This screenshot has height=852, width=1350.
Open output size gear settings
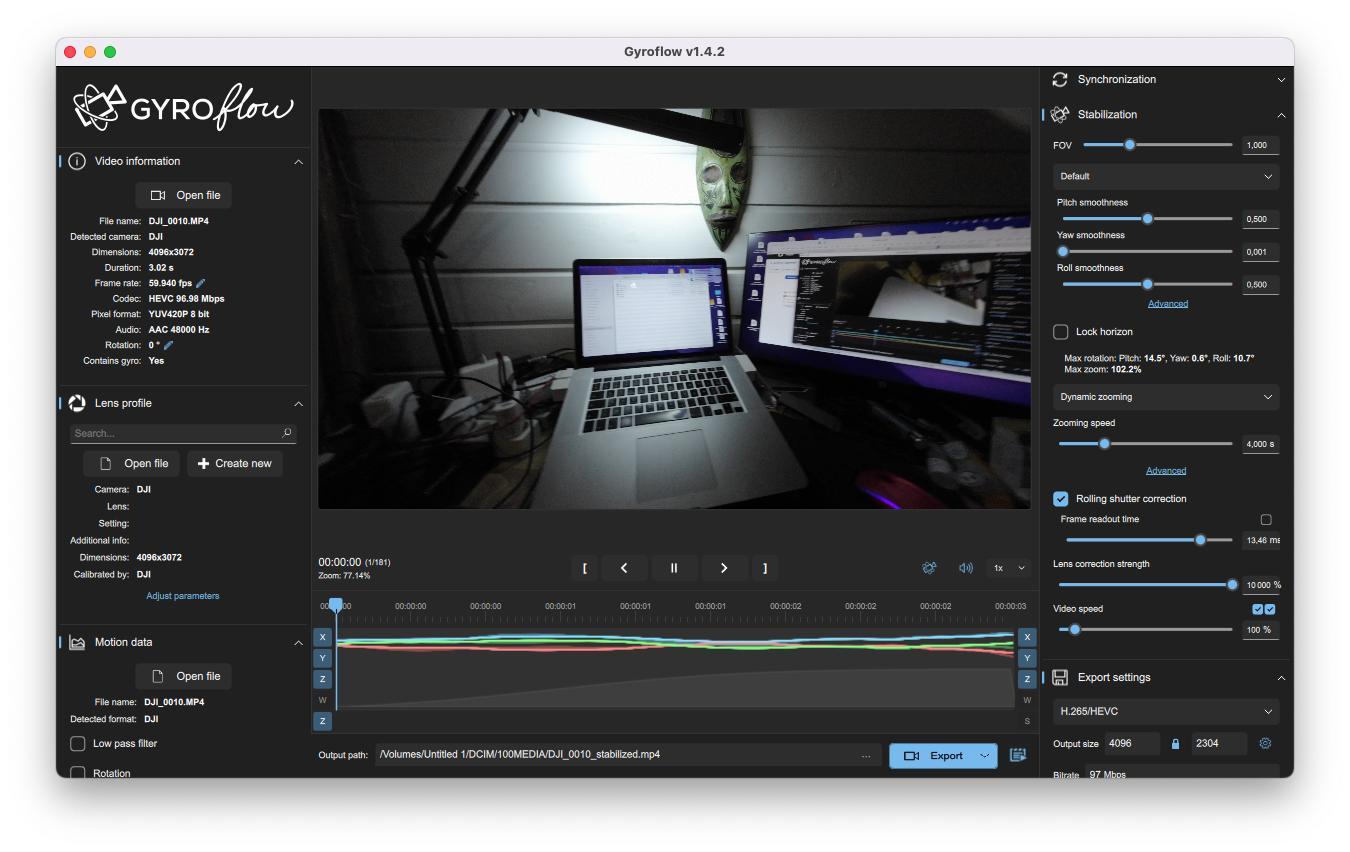(1265, 743)
